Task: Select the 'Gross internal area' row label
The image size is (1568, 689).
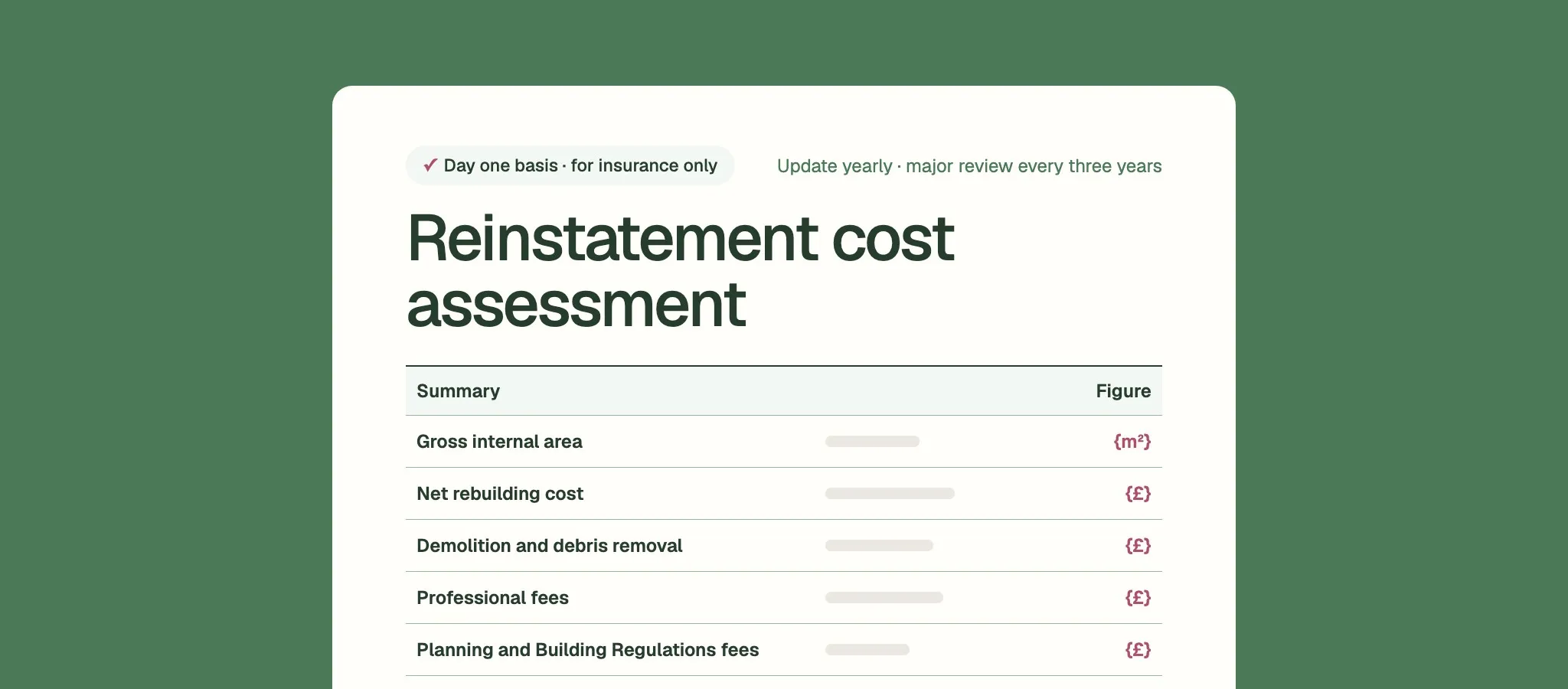Action: (x=499, y=442)
